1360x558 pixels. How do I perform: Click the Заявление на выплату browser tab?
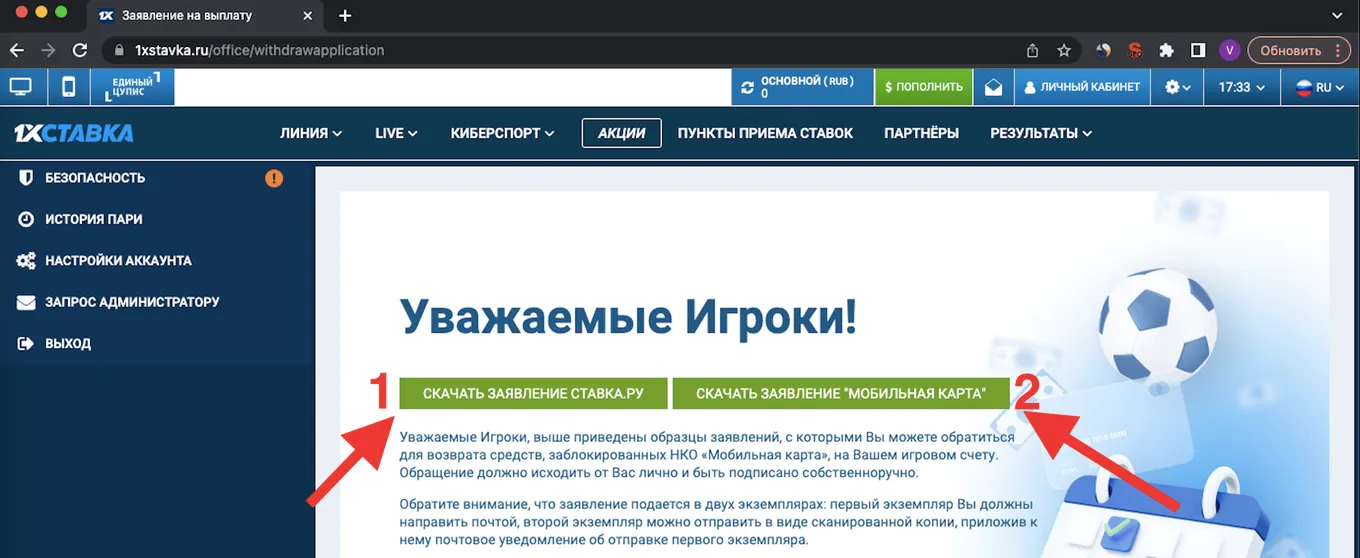pos(203,16)
